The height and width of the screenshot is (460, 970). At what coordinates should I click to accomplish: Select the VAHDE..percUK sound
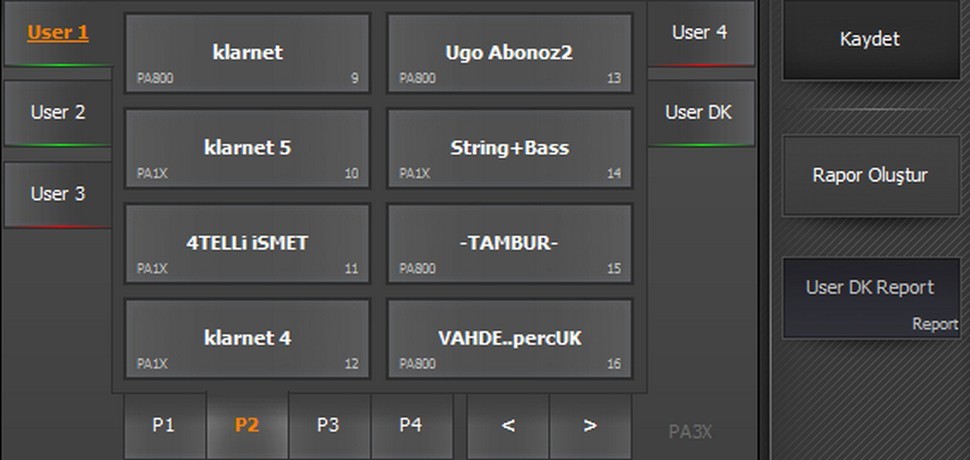pos(509,338)
